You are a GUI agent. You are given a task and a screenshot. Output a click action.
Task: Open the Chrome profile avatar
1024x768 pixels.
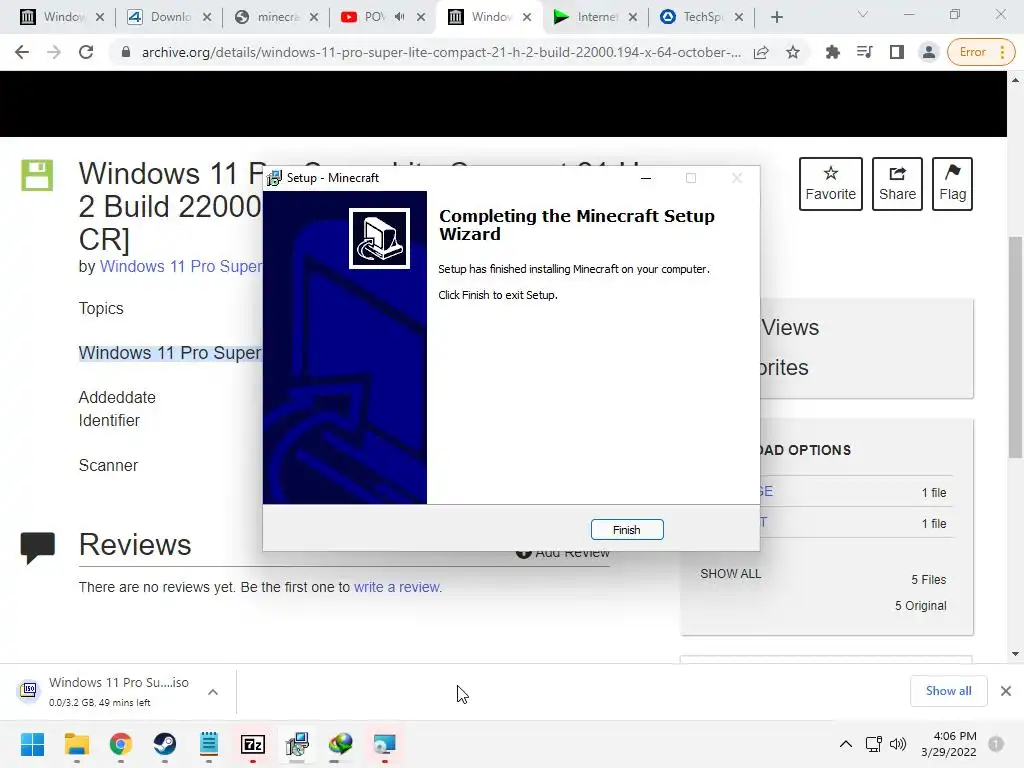click(928, 52)
